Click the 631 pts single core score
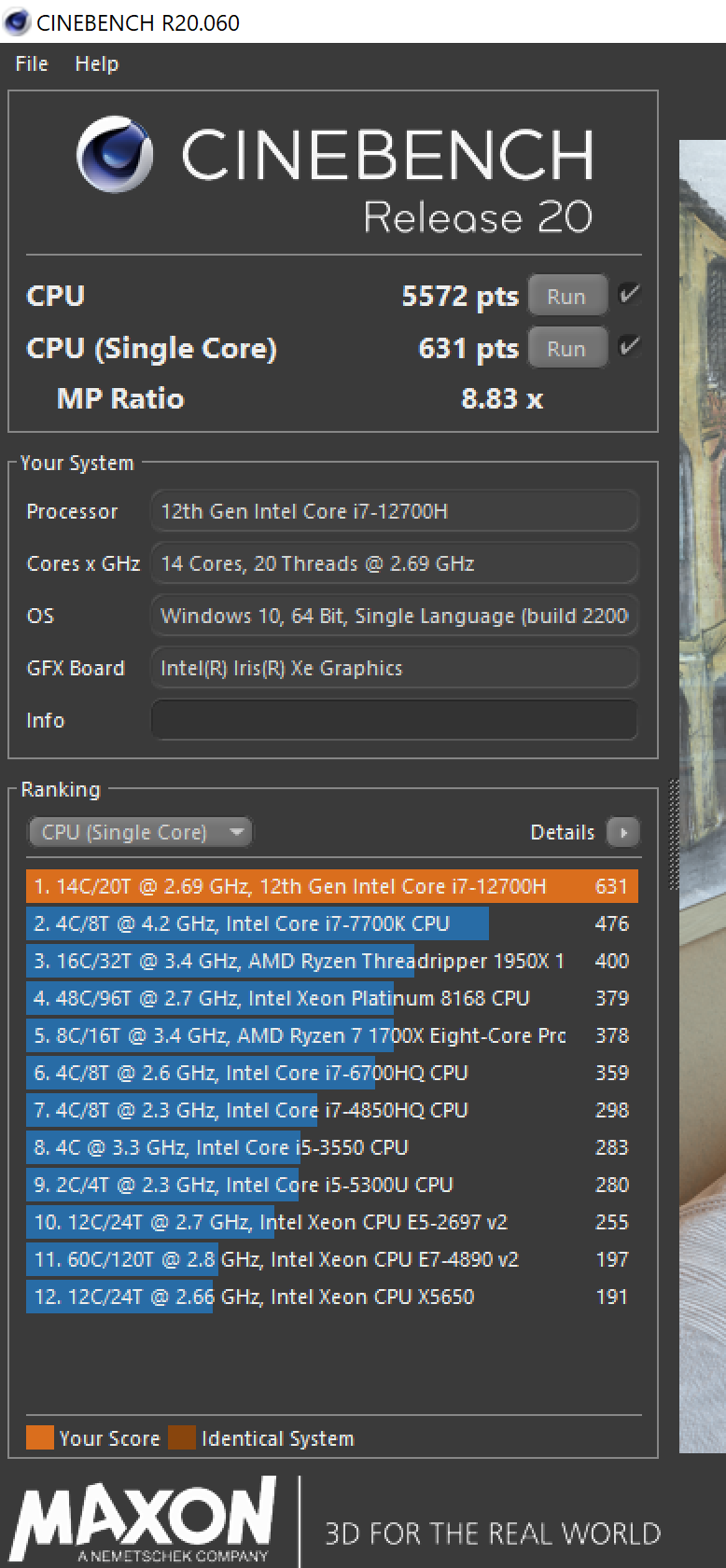726x1568 pixels. [x=468, y=349]
